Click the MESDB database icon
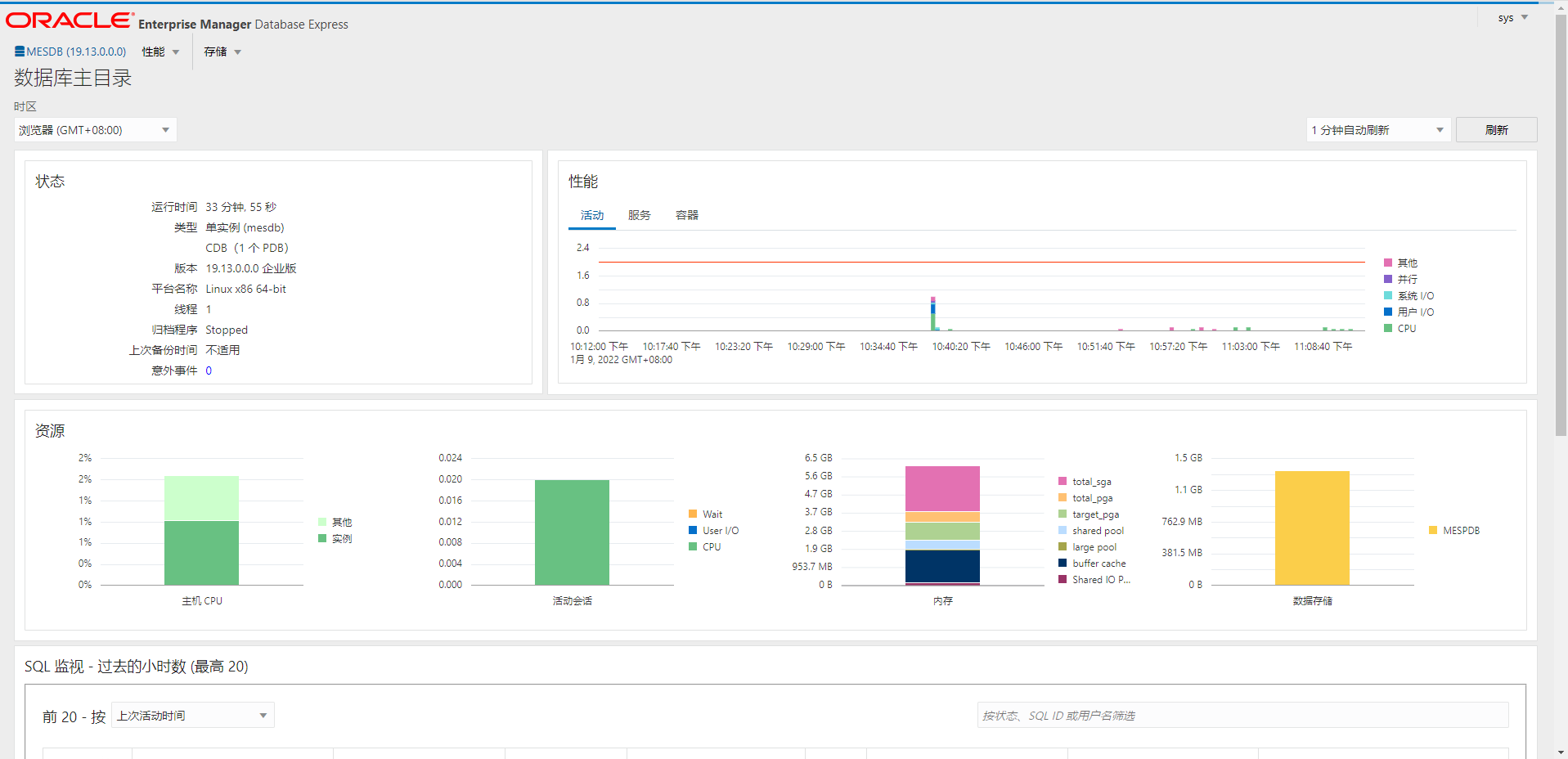Image resolution: width=1568 pixels, height=759 pixels. pos(20,52)
